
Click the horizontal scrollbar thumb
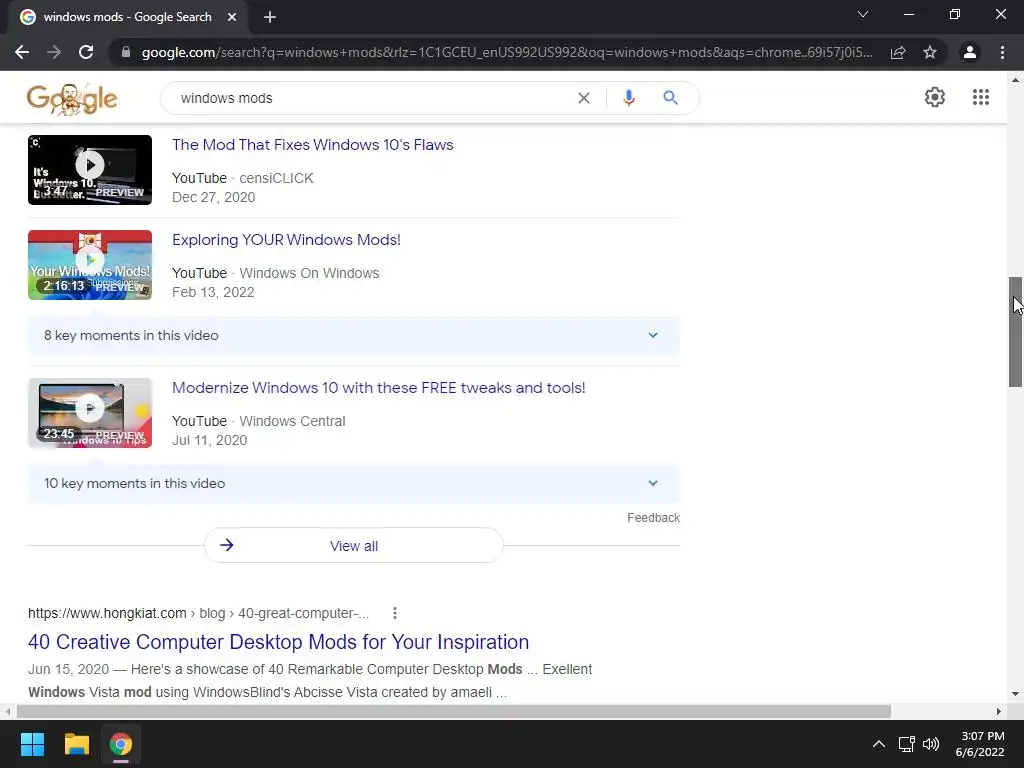pos(454,711)
